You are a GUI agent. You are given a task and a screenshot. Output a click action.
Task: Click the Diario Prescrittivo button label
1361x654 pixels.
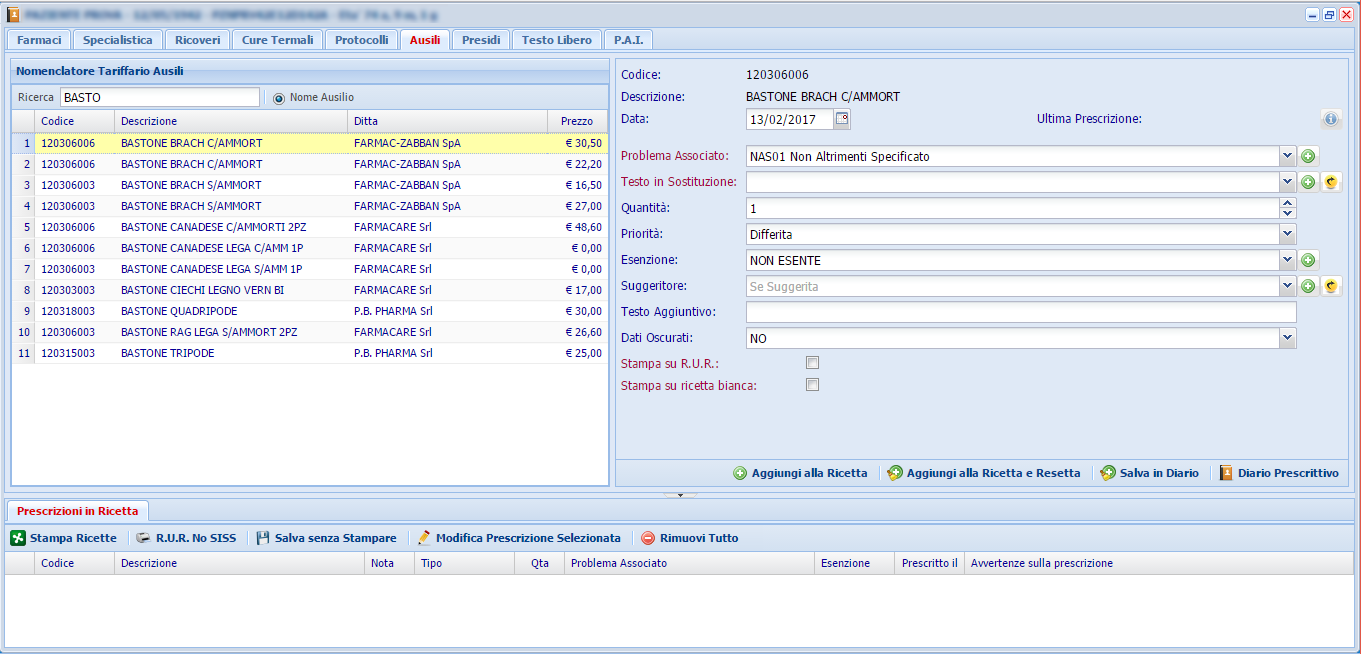(x=1288, y=473)
